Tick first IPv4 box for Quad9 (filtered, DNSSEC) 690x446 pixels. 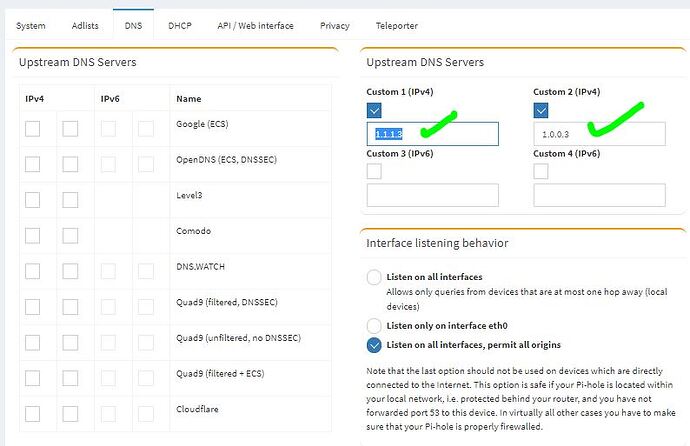pos(33,307)
